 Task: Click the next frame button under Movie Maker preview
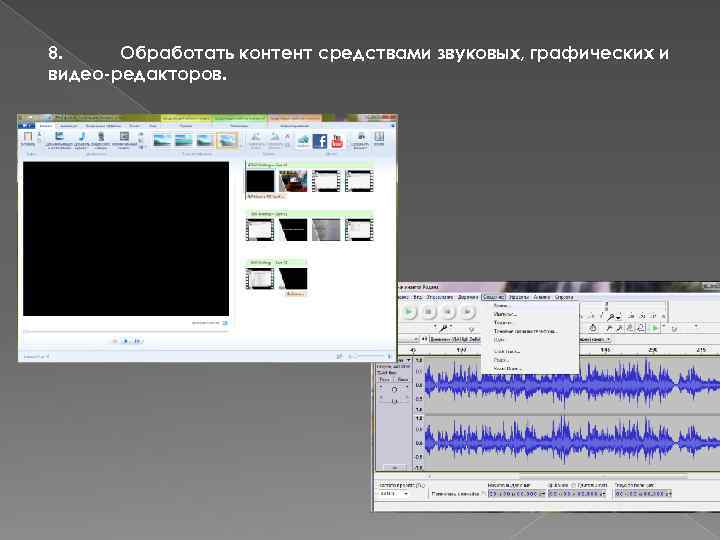coord(136,341)
